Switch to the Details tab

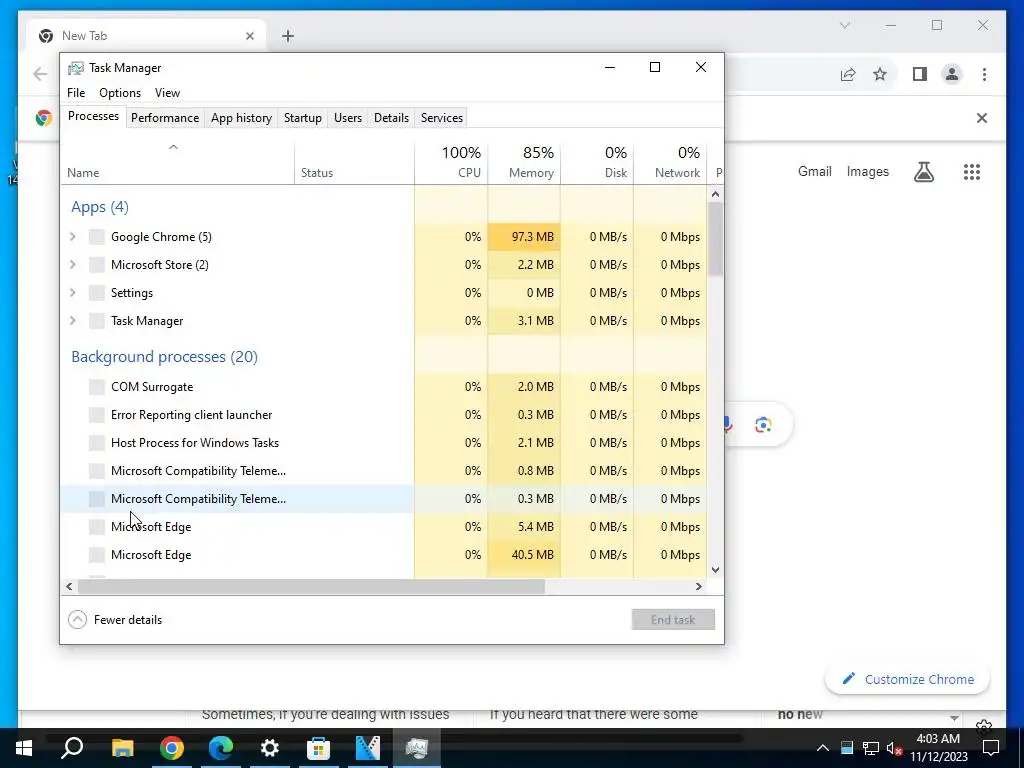tap(391, 118)
